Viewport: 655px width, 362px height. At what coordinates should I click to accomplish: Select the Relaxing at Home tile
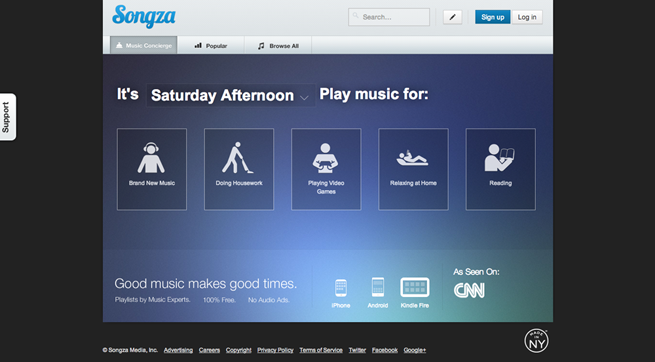tap(414, 169)
